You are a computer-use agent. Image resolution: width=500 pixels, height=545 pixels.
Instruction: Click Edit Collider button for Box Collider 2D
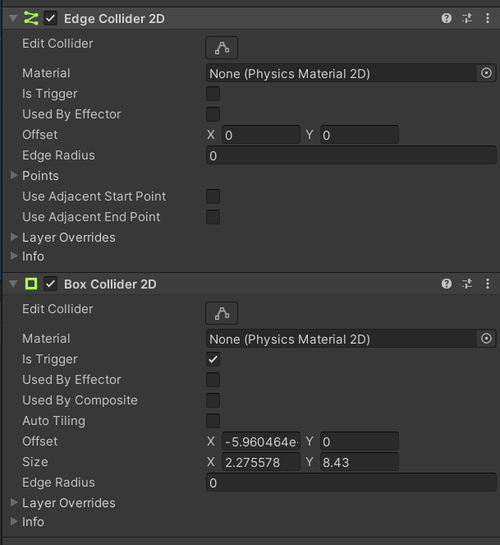(222, 313)
